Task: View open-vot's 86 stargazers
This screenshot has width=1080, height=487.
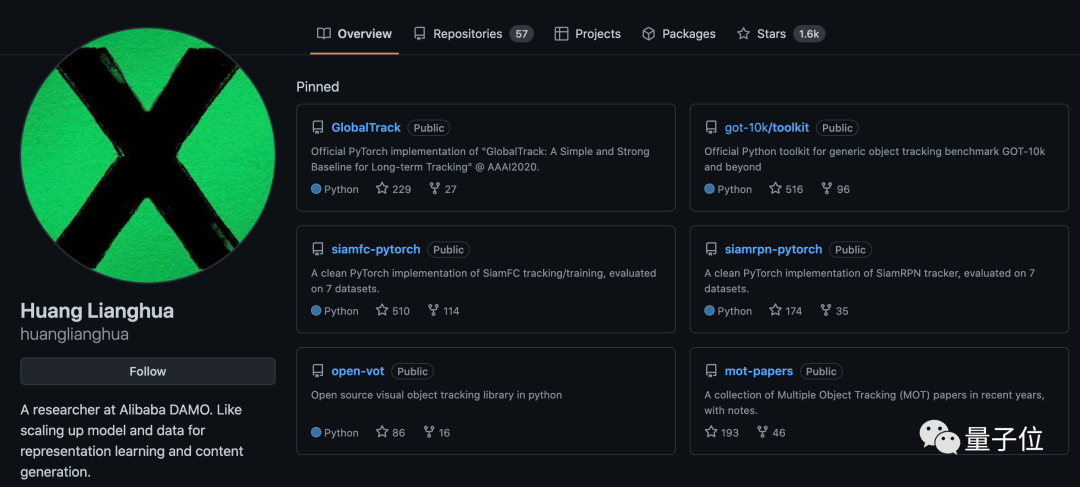Action: [391, 433]
